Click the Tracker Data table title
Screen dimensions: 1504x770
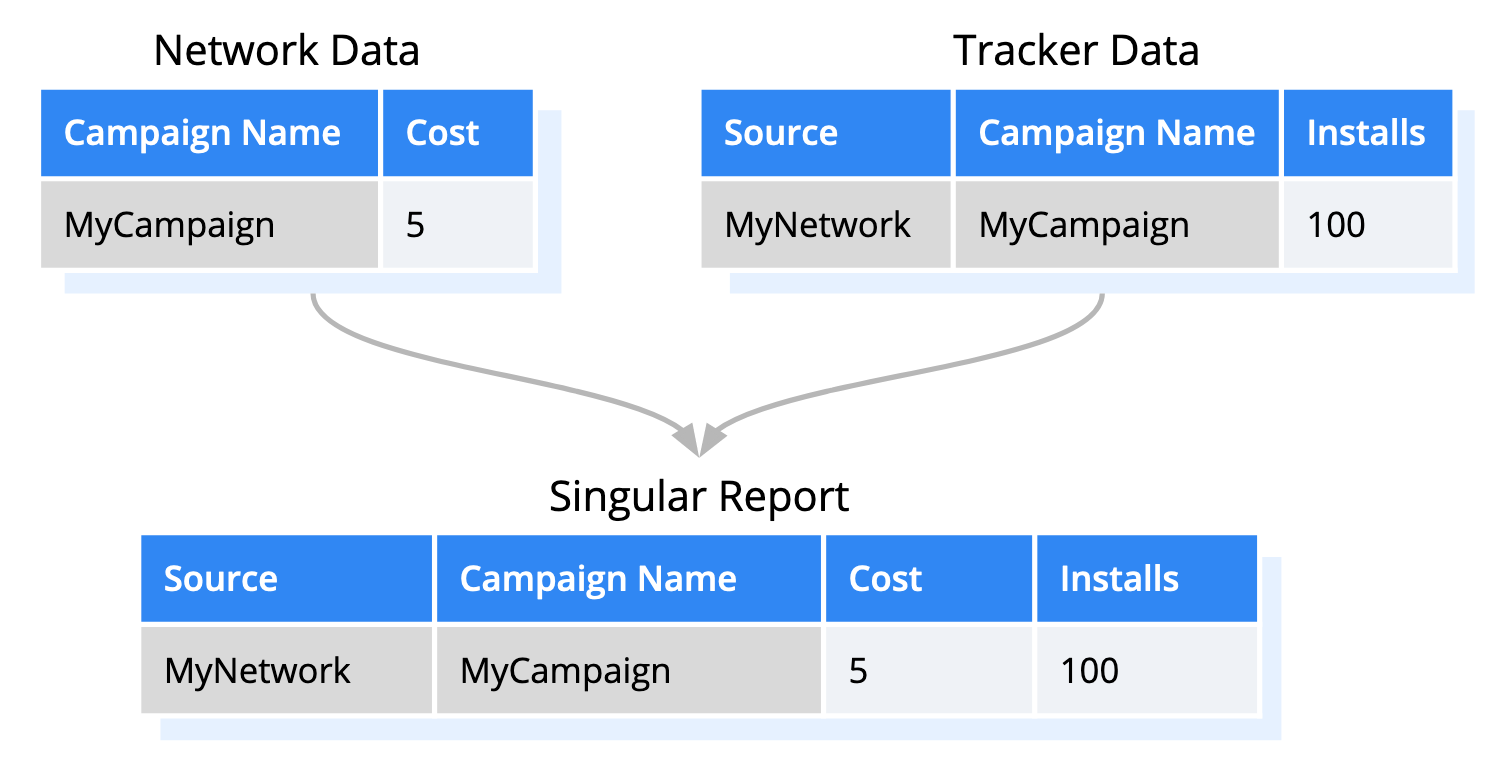pos(1076,50)
